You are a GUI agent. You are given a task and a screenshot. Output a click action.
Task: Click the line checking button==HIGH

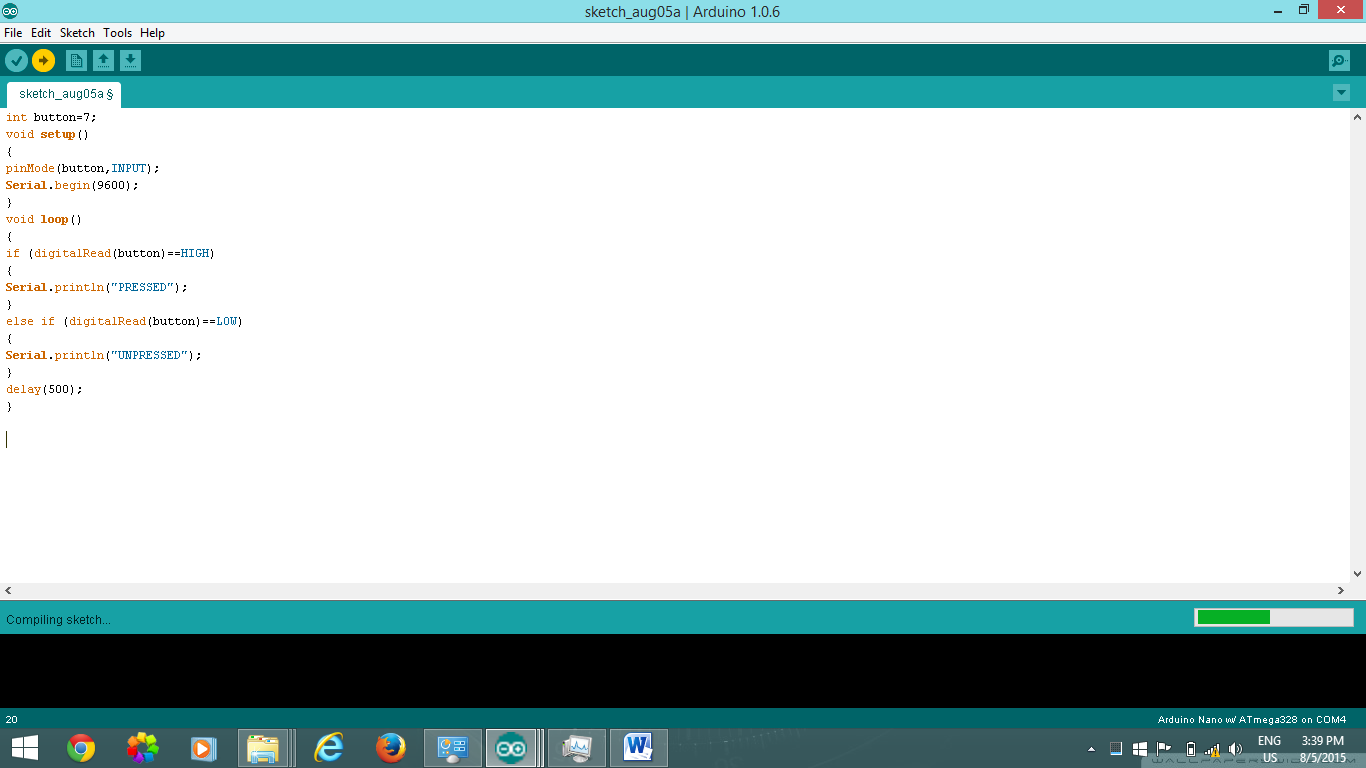[x=110, y=253]
